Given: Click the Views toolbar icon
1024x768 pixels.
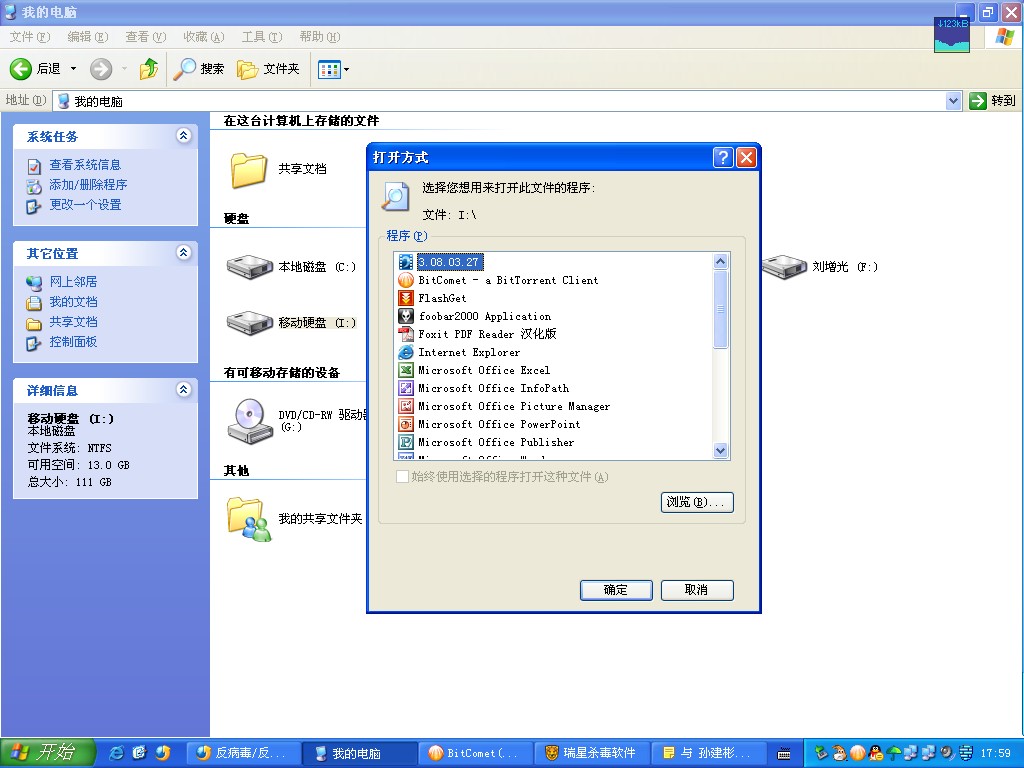Looking at the screenshot, I should tap(329, 69).
